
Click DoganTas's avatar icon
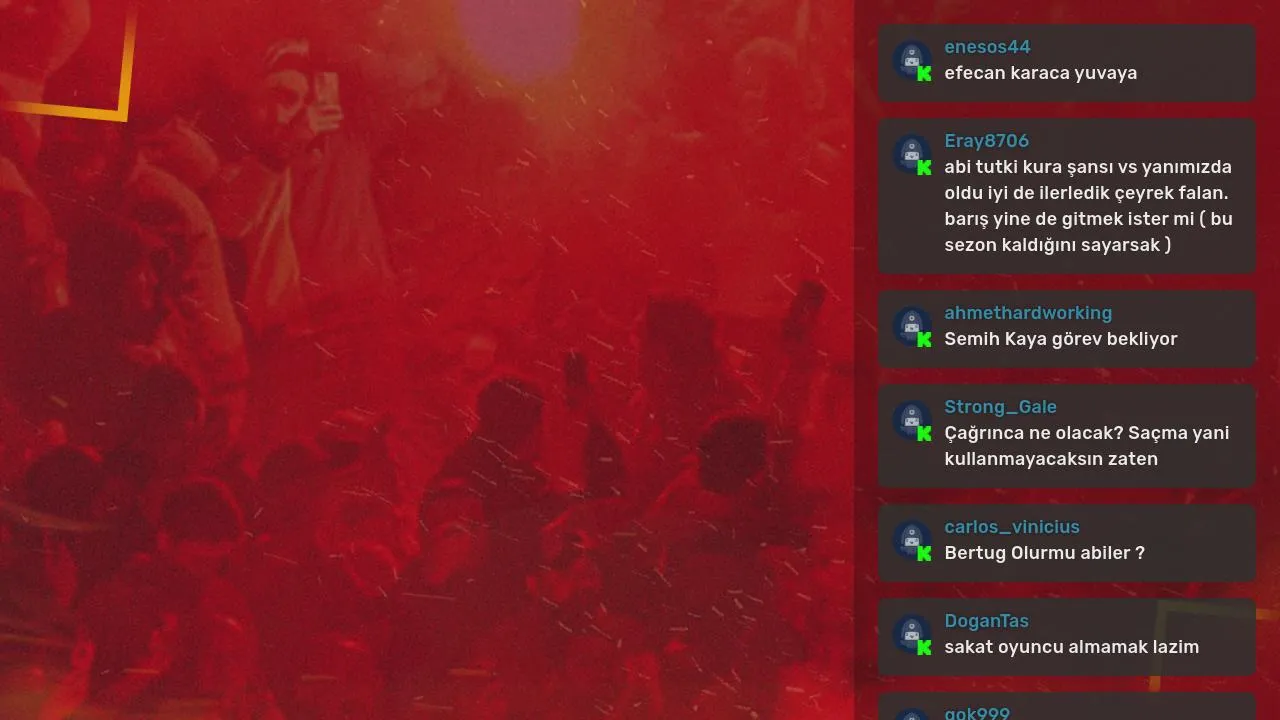coord(912,634)
